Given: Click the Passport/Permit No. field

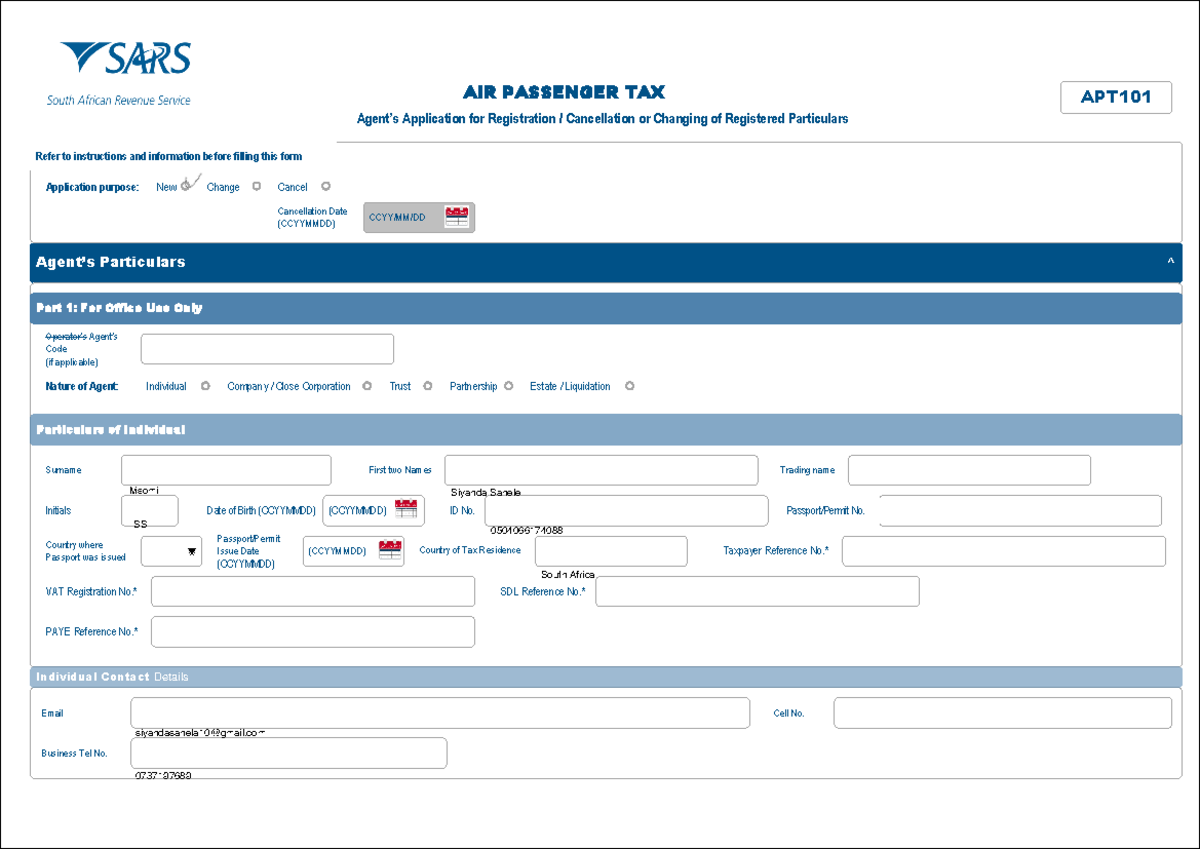Looking at the screenshot, I should click(x=1021, y=510).
